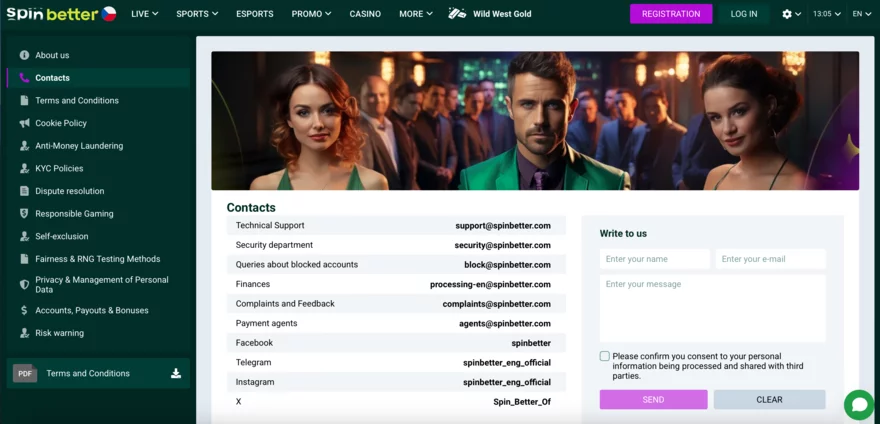Click the About us info icon
The width and height of the screenshot is (880, 424).
[x=24, y=55]
